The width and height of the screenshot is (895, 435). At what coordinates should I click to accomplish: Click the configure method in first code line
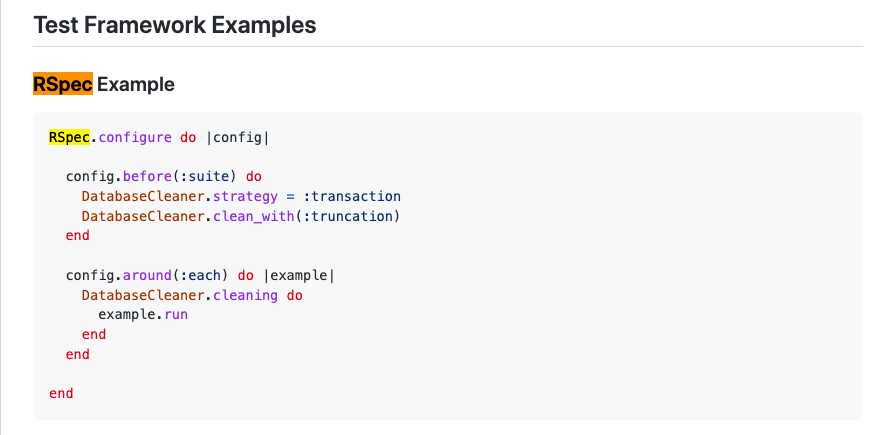point(135,137)
